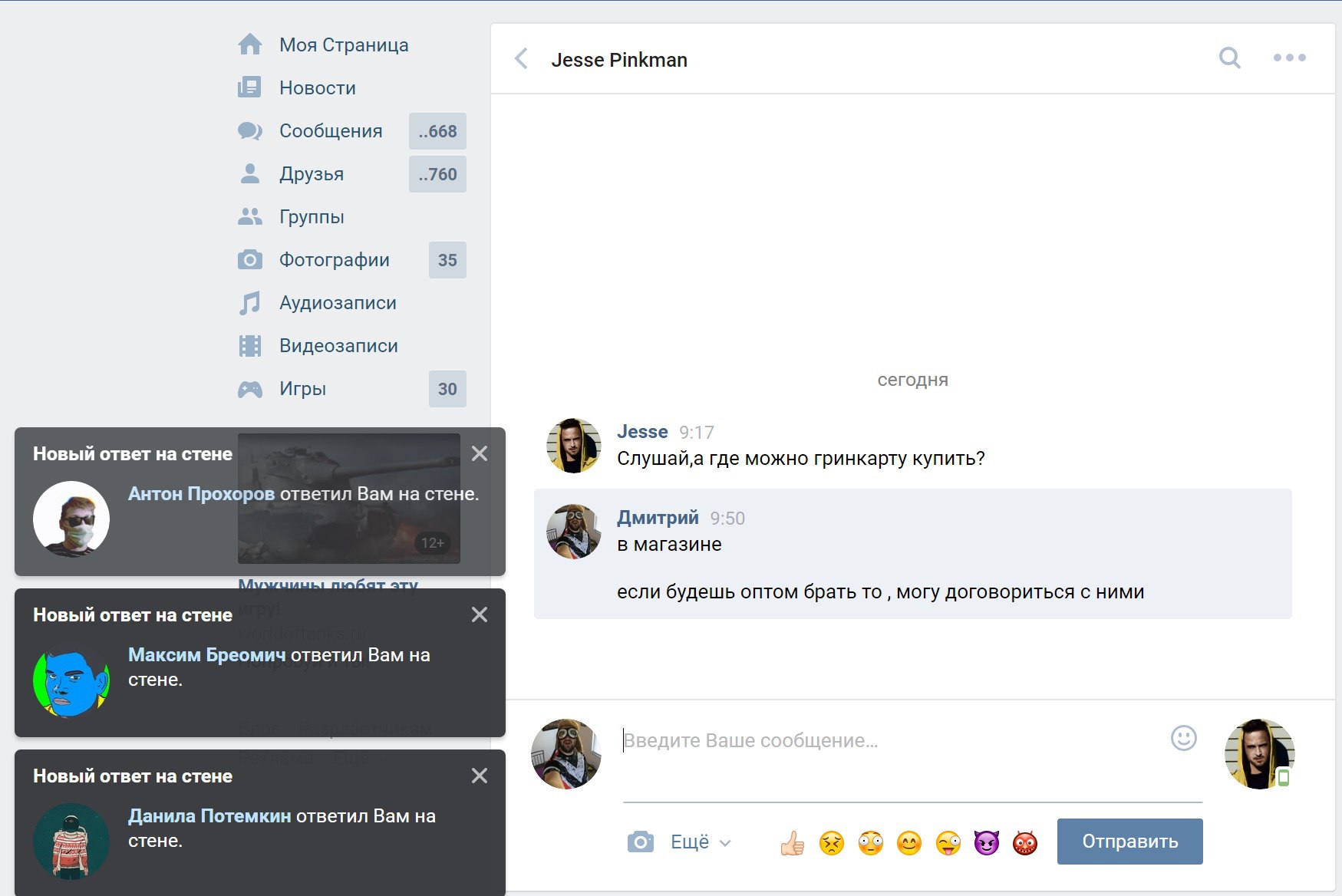
Task: Click Отправить to send message
Action: tap(1130, 842)
